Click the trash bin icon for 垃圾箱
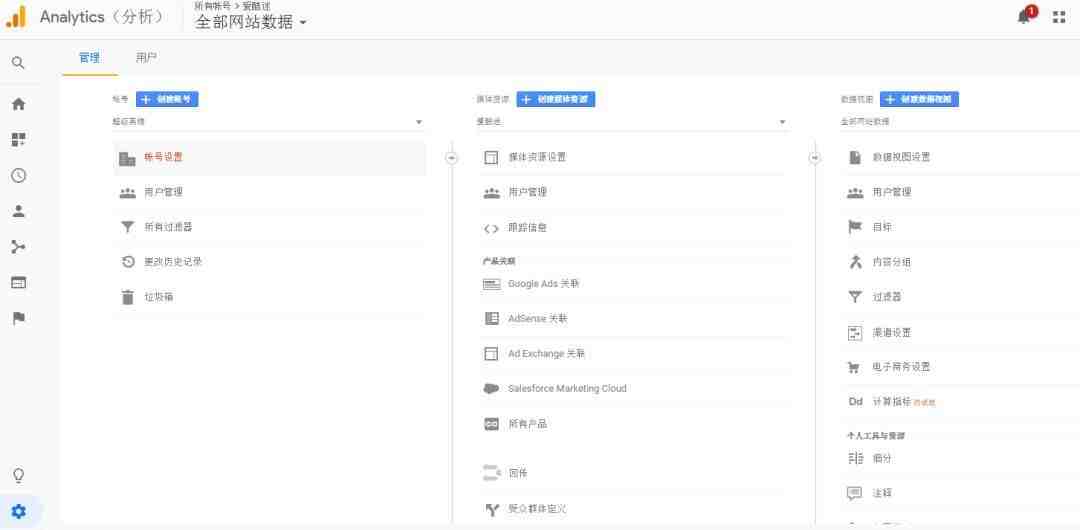The height and width of the screenshot is (530, 1080). click(x=127, y=297)
